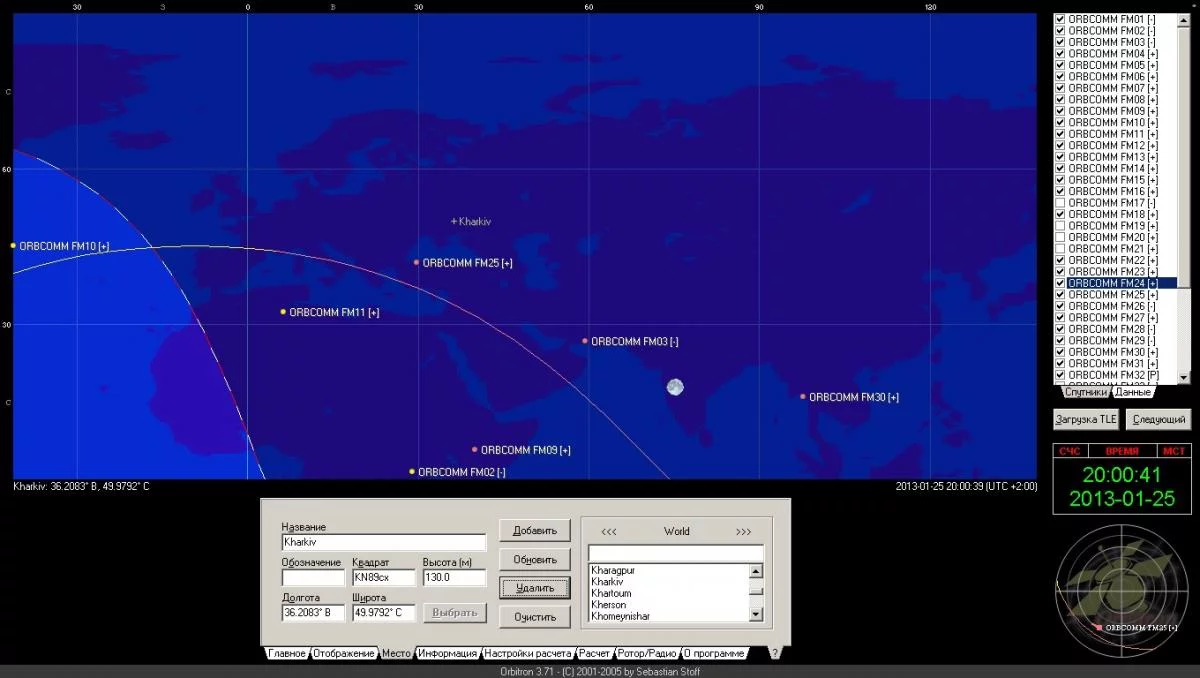Click the city search field above list

point(676,553)
